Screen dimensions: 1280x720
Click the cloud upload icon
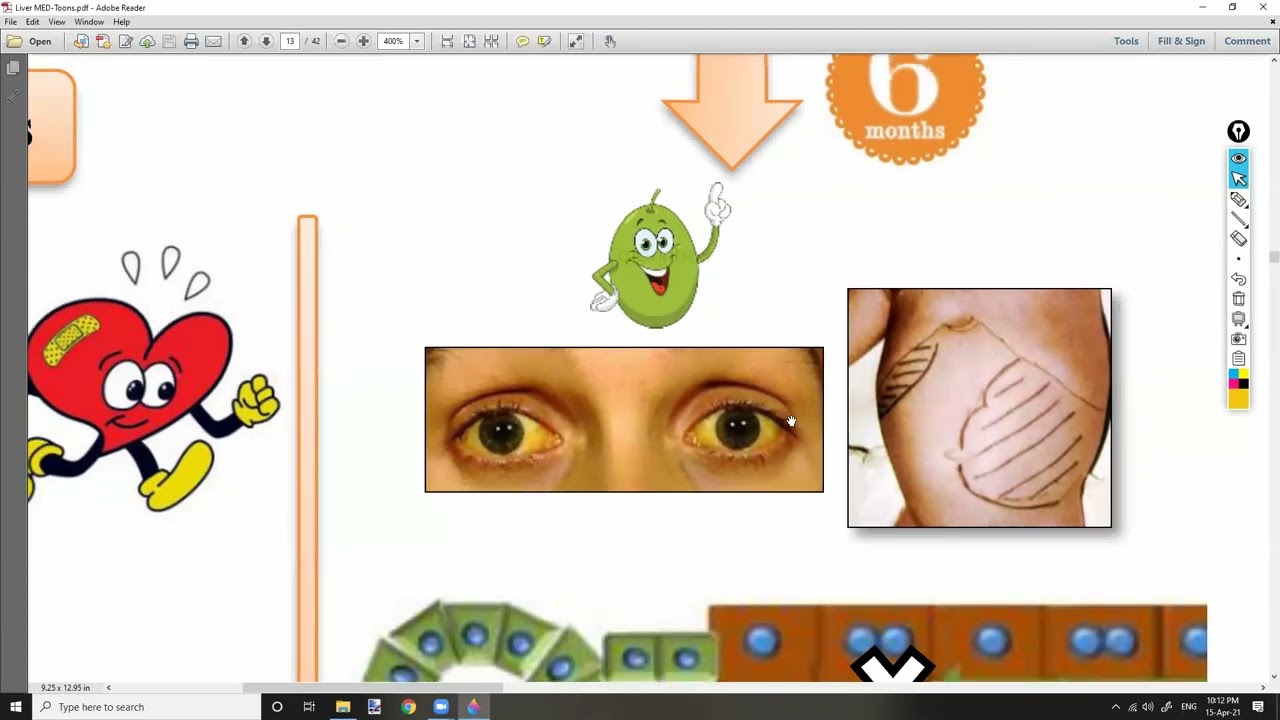[x=147, y=41]
